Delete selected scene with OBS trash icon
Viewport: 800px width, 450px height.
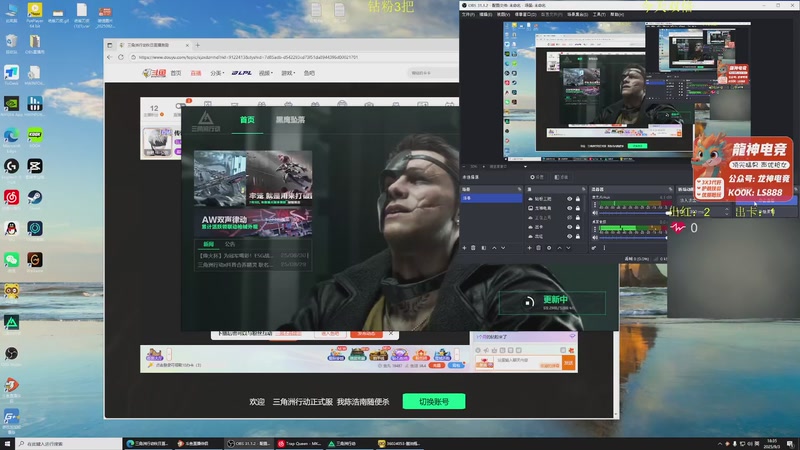click(x=473, y=248)
